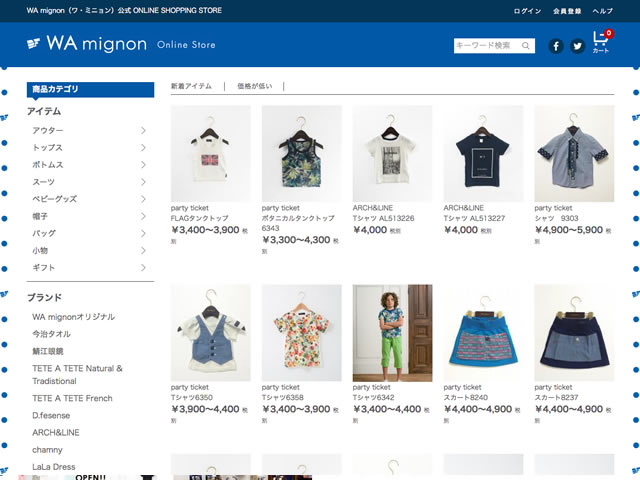Open the 会員登録 link
Viewport: 640px width, 480px height.
tap(567, 11)
